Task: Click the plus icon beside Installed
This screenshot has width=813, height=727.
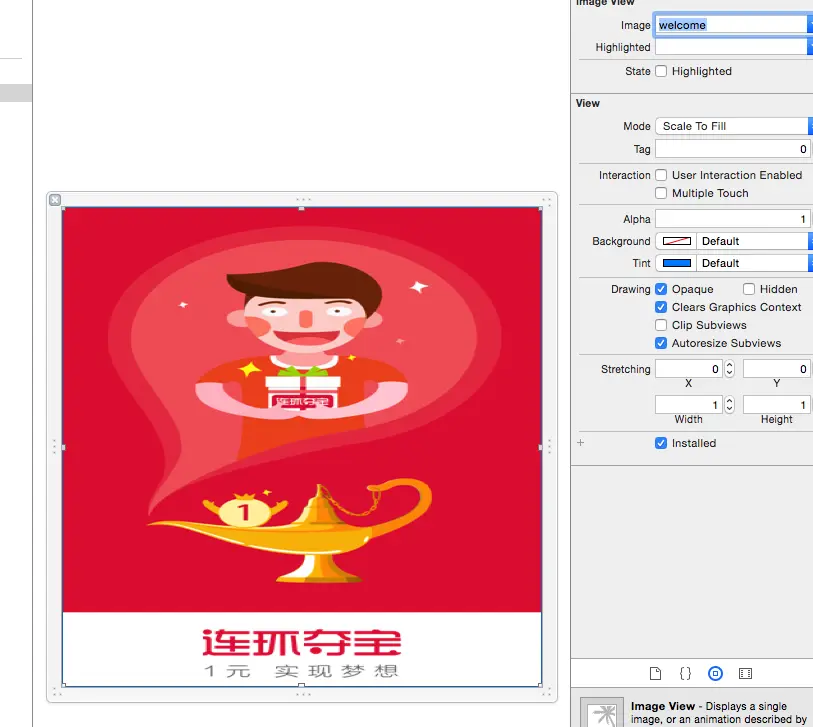Action: click(581, 443)
